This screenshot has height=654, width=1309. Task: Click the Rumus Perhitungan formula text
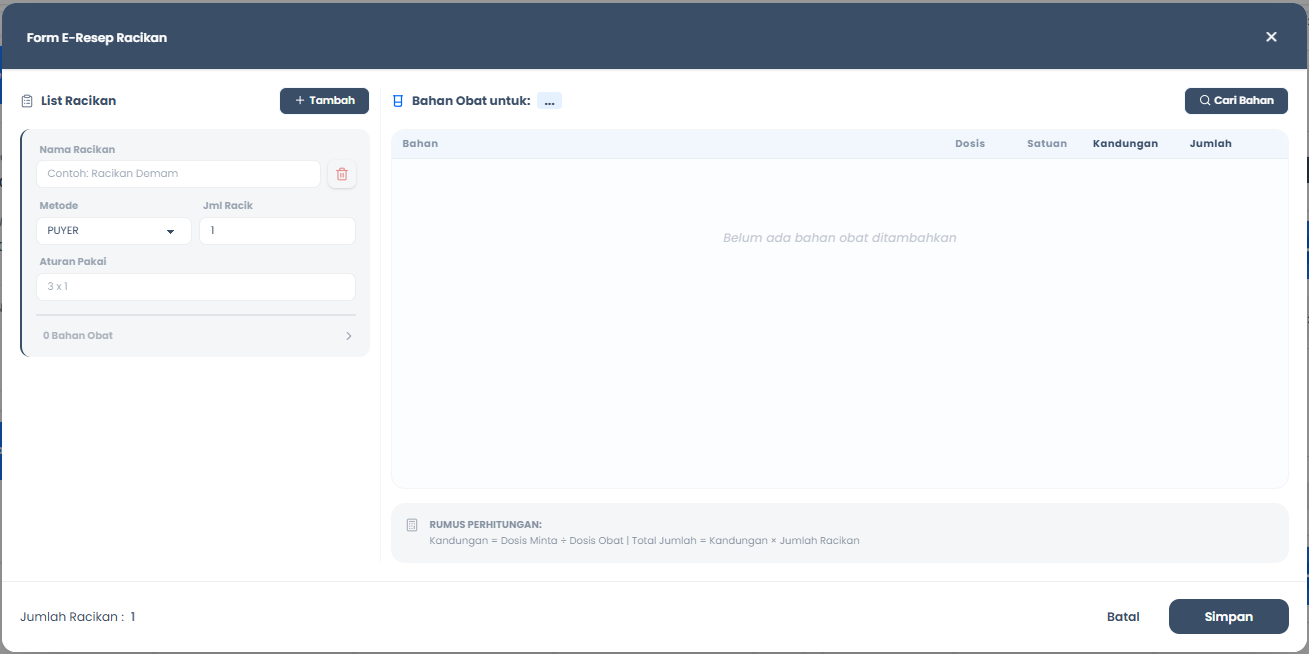pos(644,541)
